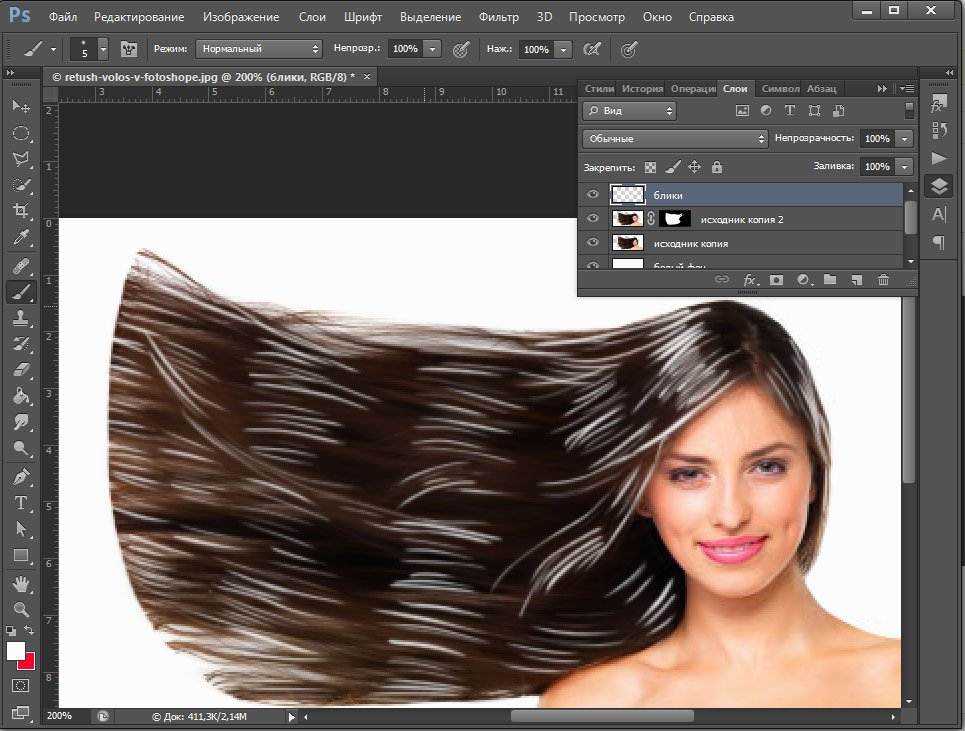Viewport: 965px width, 731px height.
Task: Open the Фильтр menu
Action: pyautogui.click(x=498, y=17)
